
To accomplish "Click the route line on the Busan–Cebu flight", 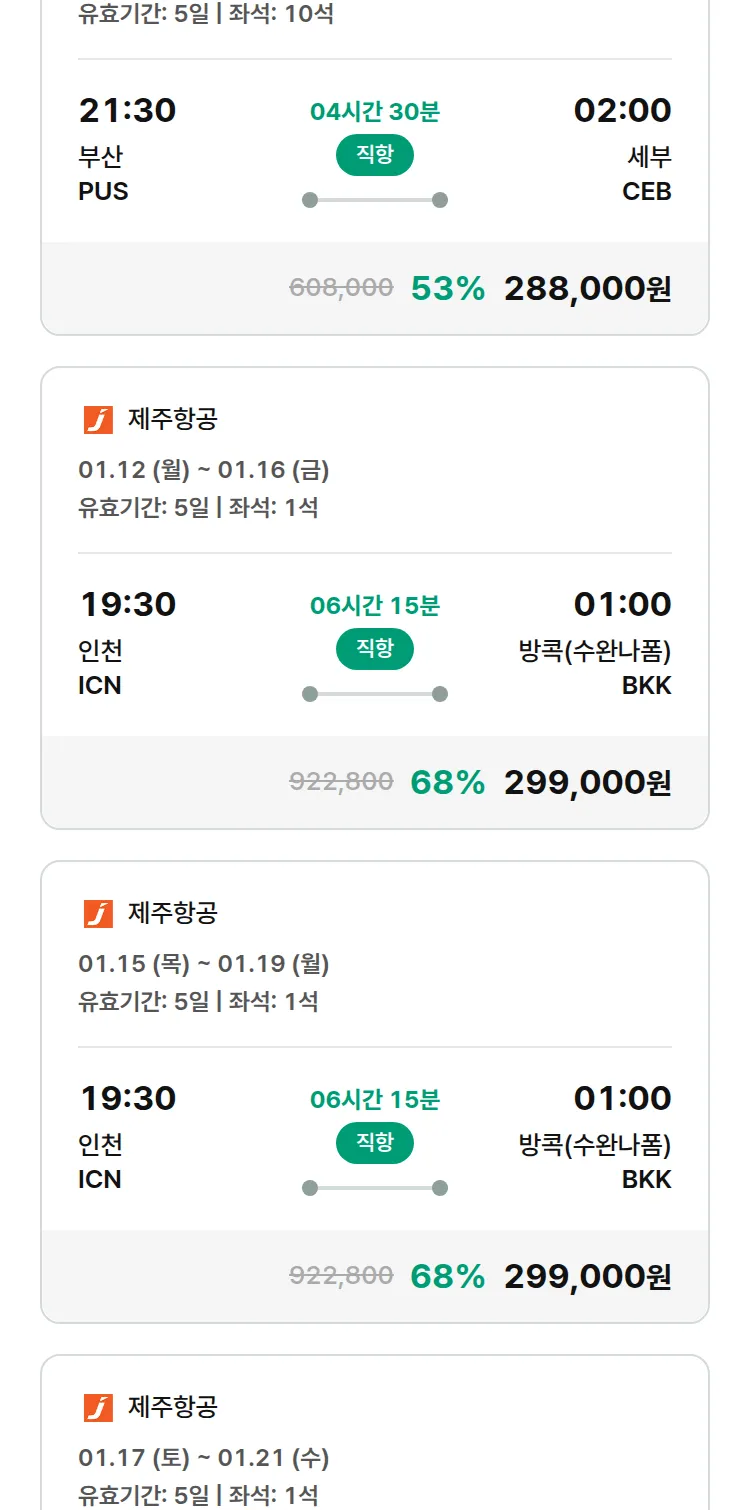I will click(x=374, y=200).
